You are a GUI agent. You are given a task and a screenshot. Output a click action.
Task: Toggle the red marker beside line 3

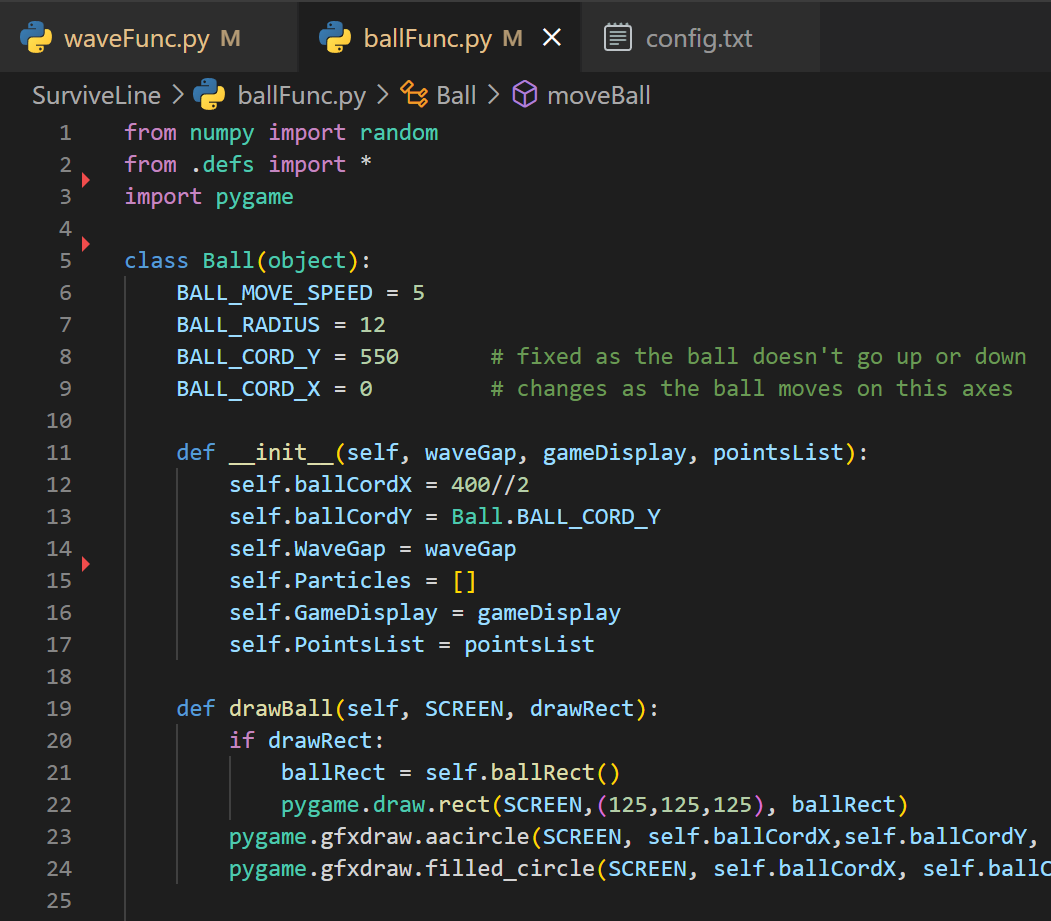[x=86, y=180]
